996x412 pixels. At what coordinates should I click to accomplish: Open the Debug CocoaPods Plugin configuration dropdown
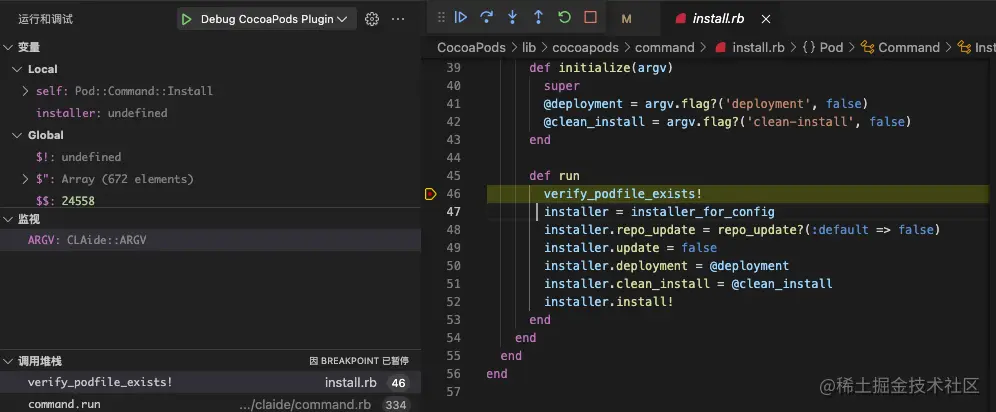[x=274, y=19]
